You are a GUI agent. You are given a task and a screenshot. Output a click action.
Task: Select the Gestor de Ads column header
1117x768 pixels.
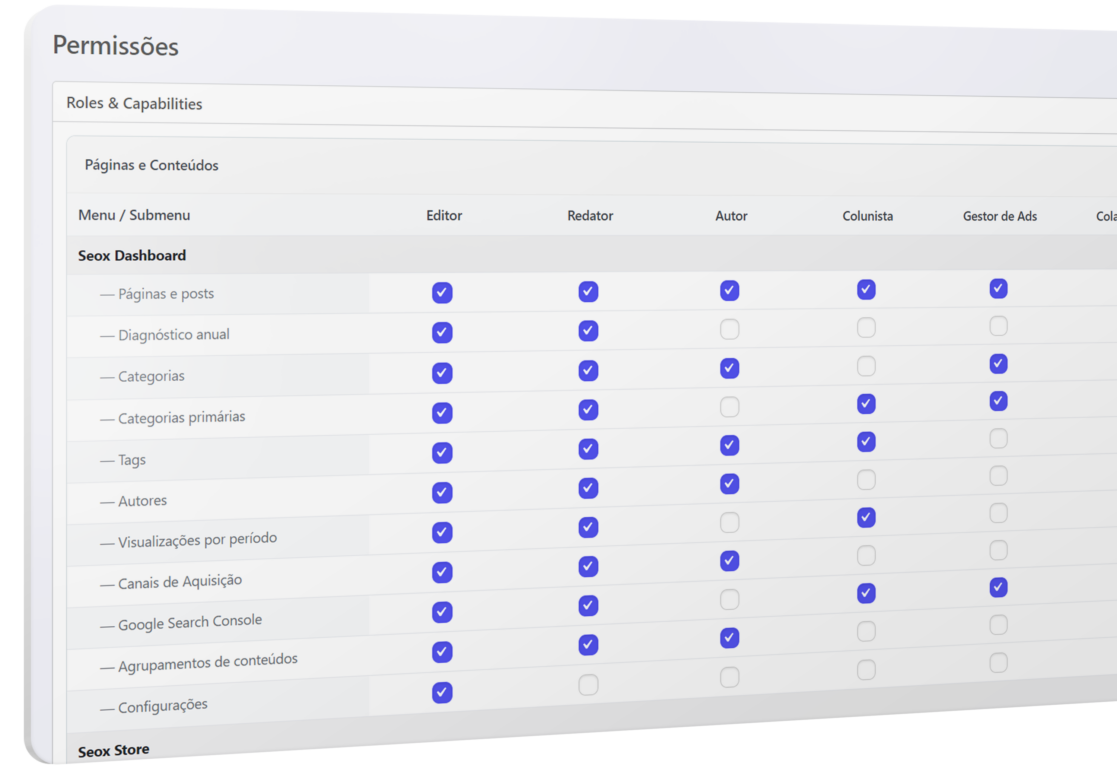coord(999,216)
